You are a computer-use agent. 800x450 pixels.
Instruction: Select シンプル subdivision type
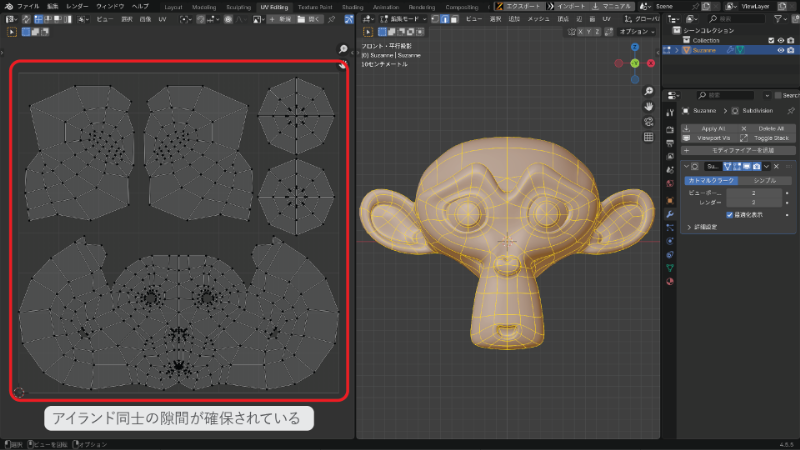[765, 181]
